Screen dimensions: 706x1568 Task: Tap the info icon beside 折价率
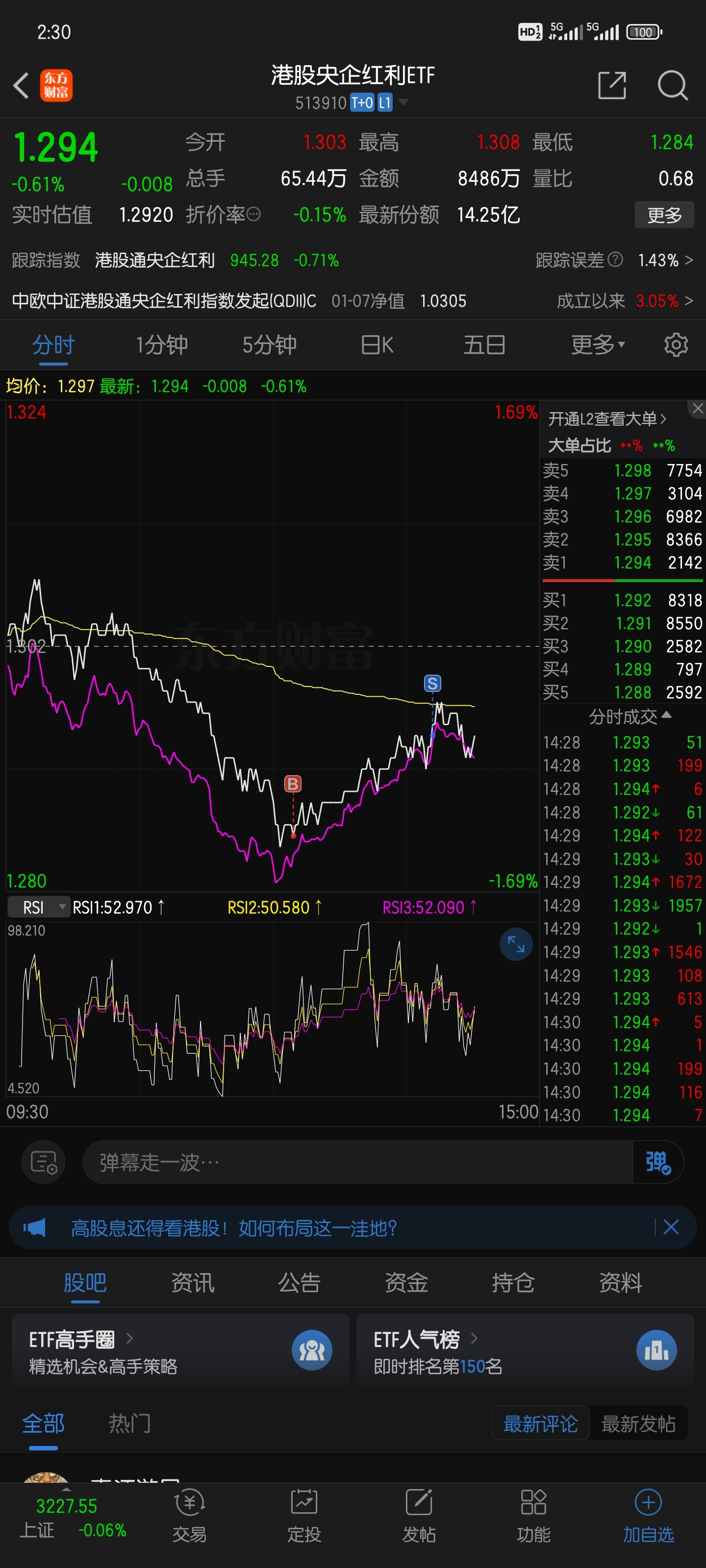coord(254,214)
